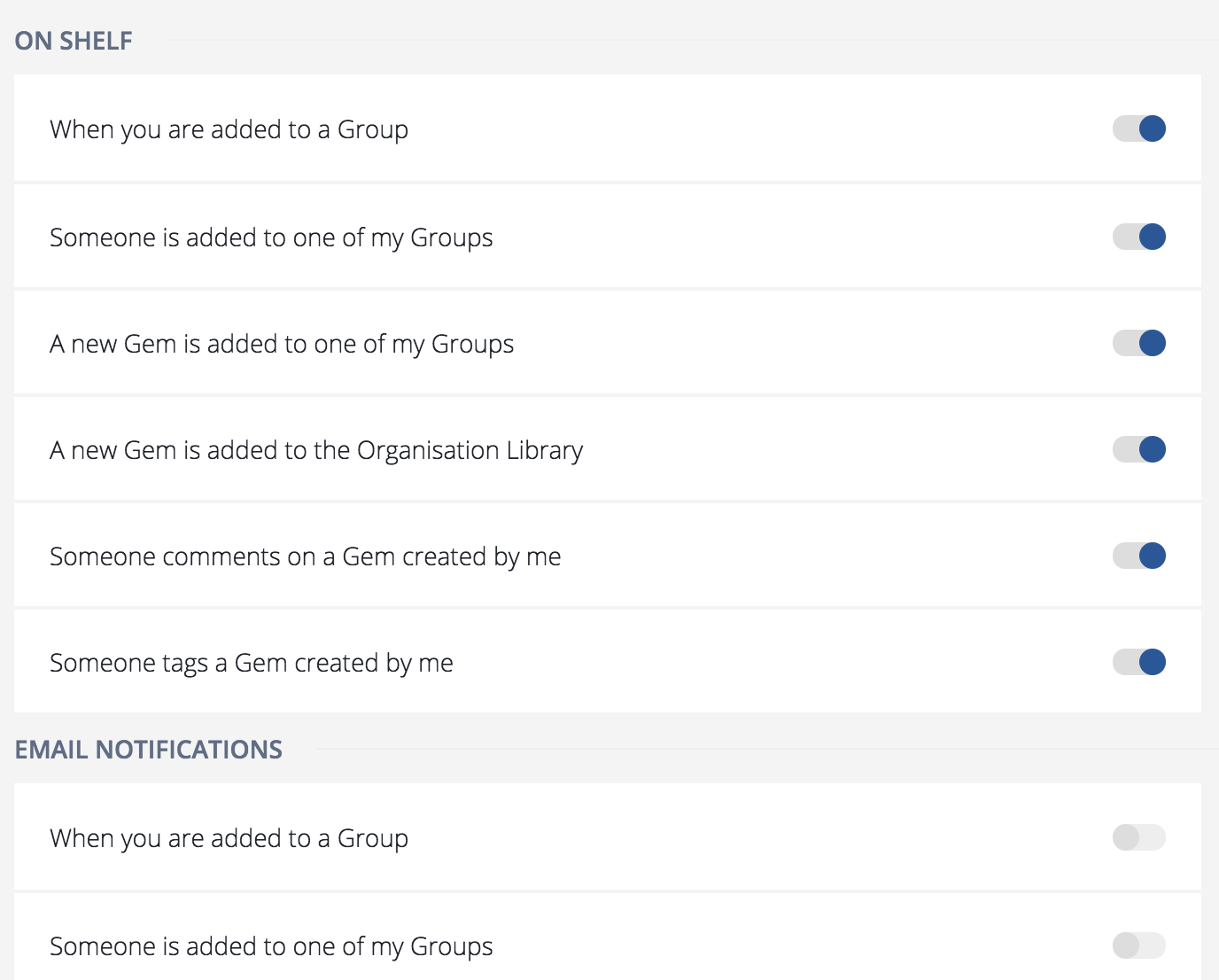The width and height of the screenshot is (1219, 980).
Task: Select the 'Someone tags a Gem created by me' label
Action: point(252,663)
